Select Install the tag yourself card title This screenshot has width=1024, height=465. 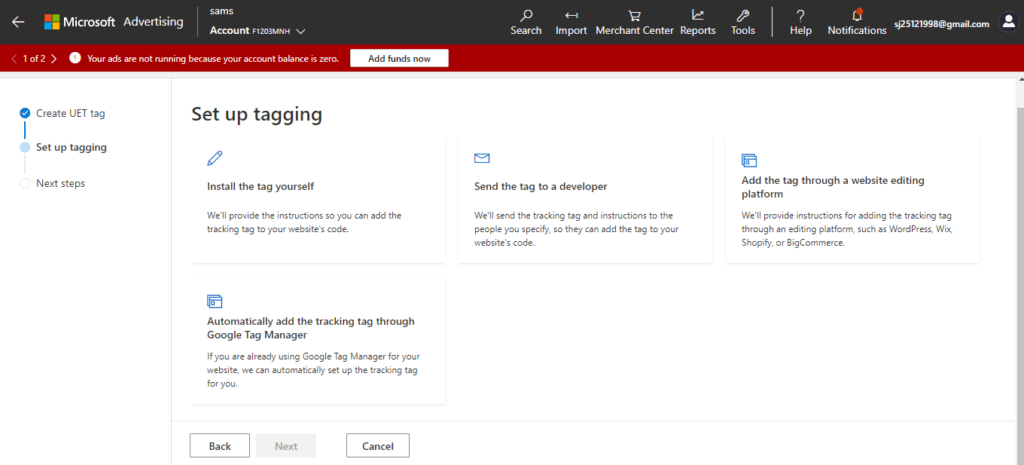[261, 186]
